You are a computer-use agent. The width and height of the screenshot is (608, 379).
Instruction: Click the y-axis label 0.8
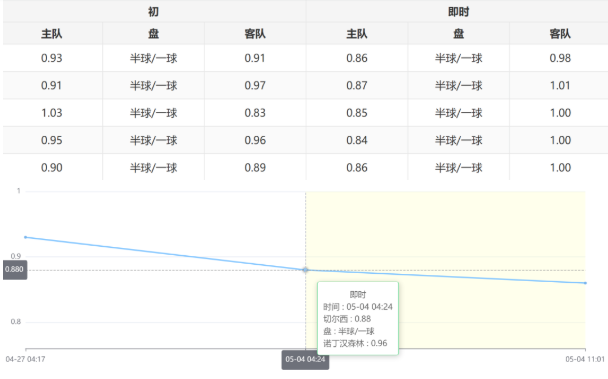(x=16, y=322)
